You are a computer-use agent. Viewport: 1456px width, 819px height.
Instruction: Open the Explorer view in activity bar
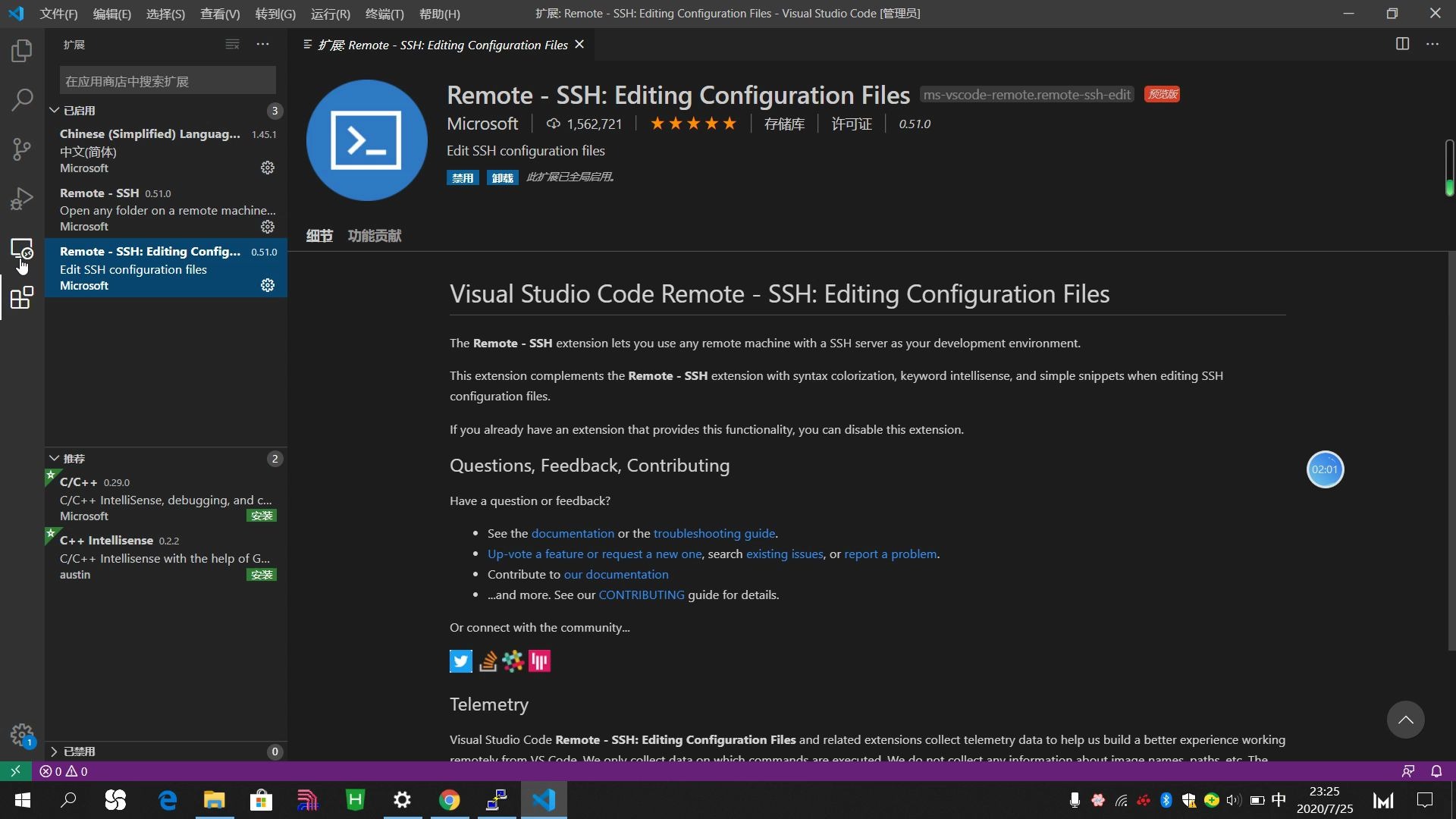tap(22, 51)
